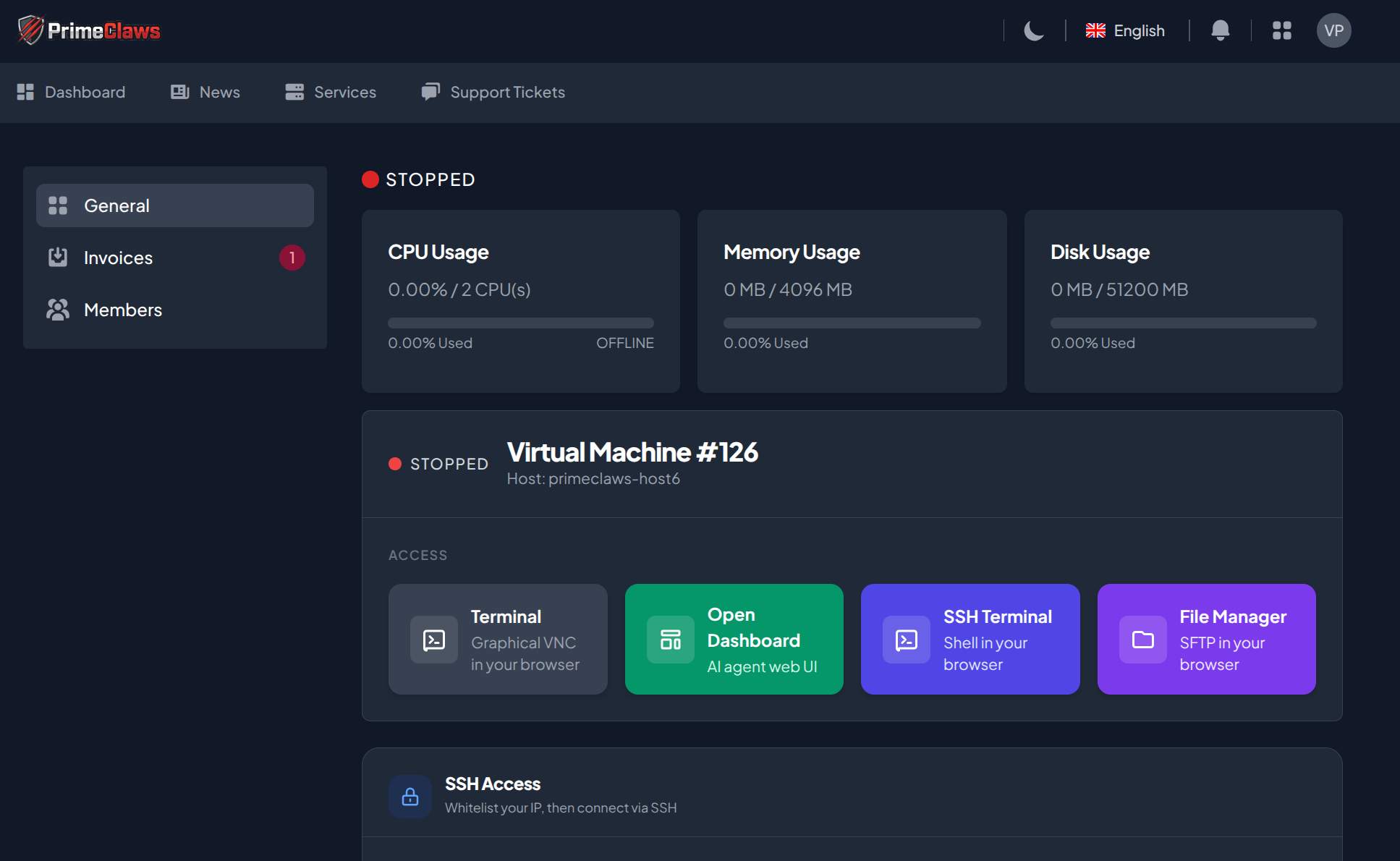Open Support Tickets navigation item

[493, 92]
